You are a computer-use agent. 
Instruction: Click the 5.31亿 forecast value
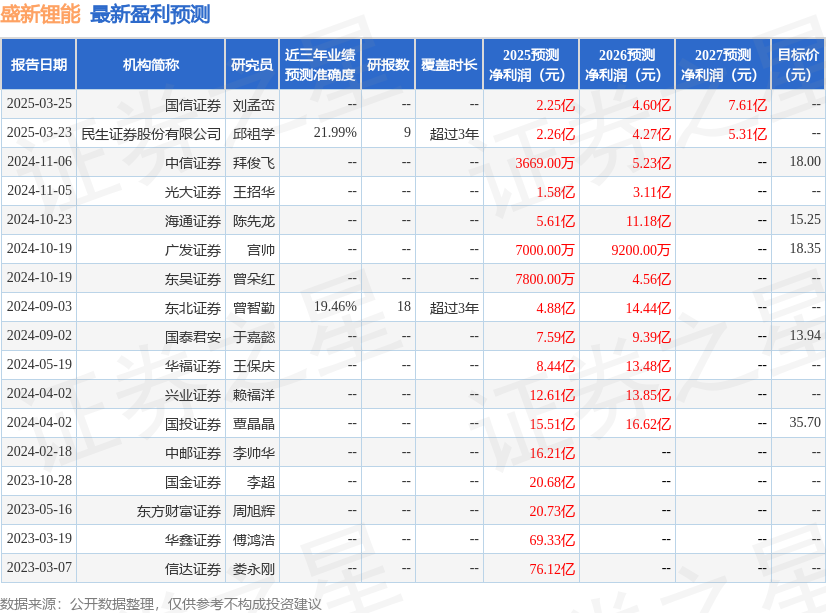748,134
